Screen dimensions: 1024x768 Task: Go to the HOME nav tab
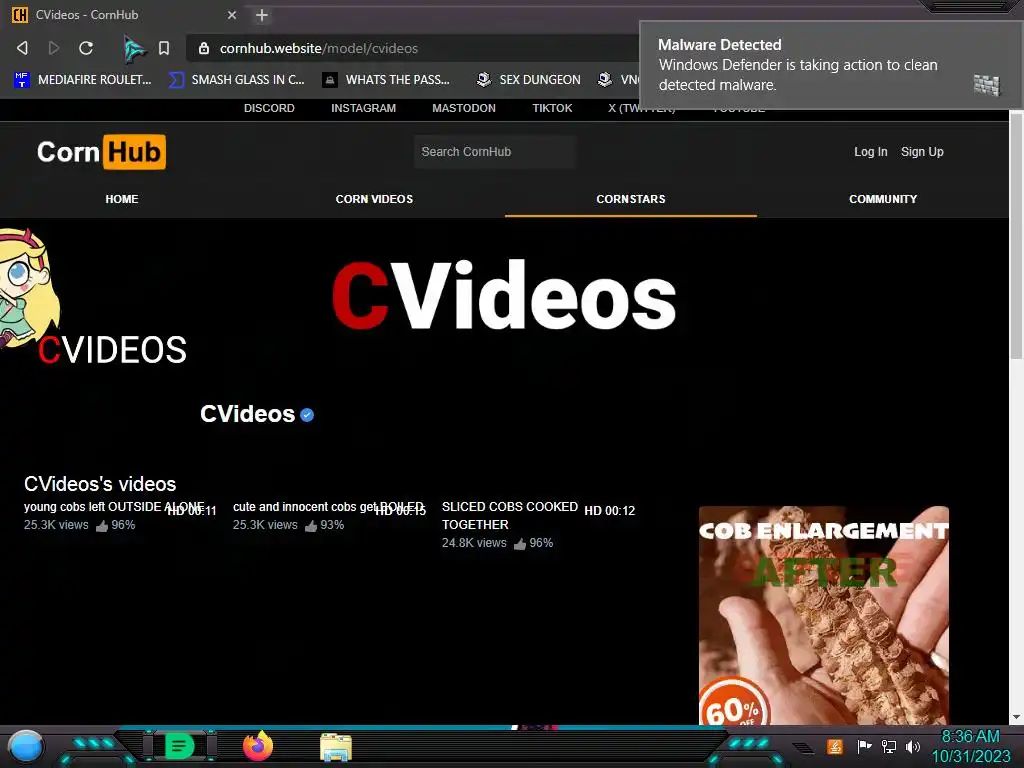(122, 199)
